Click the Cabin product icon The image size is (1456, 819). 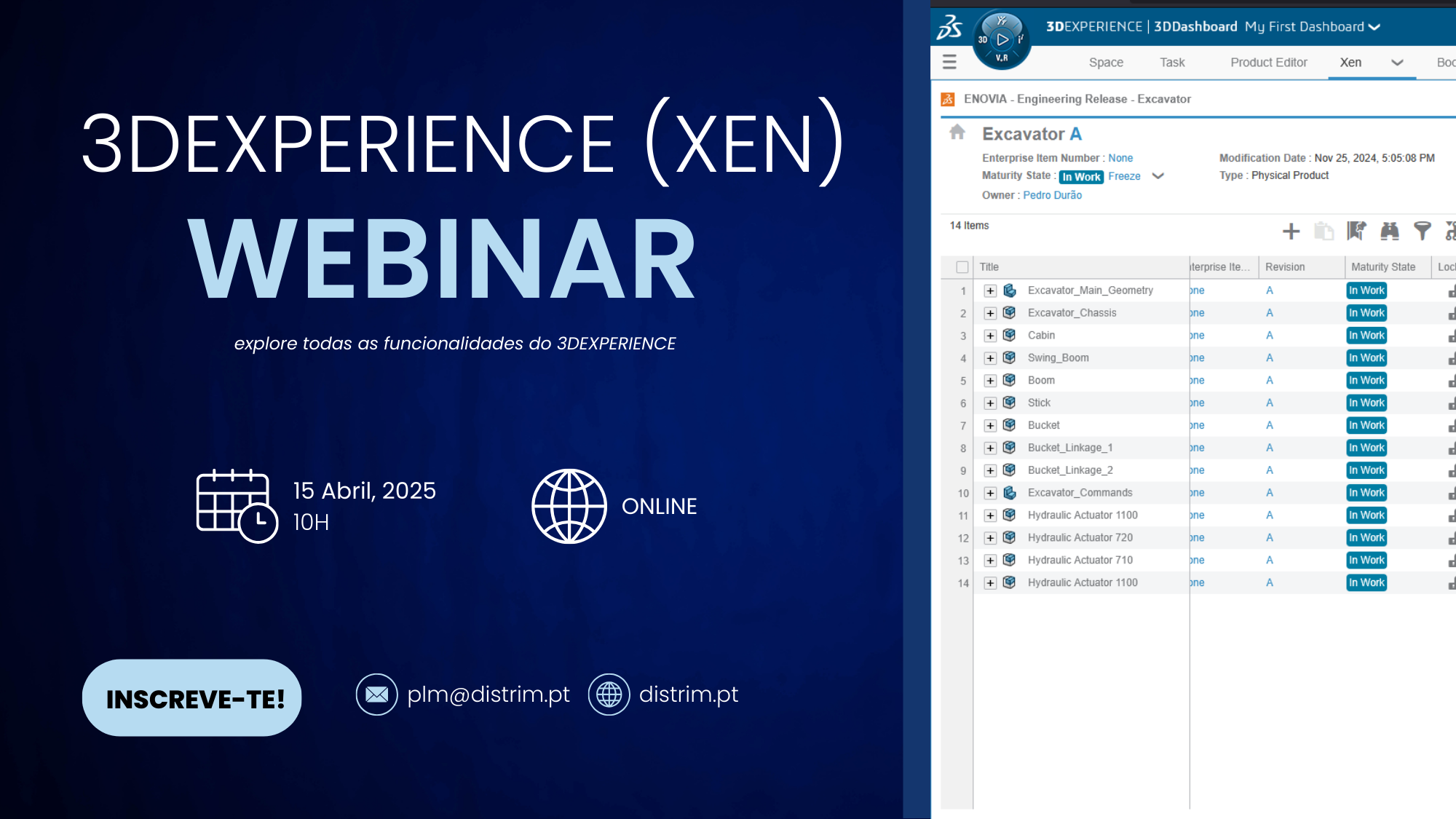[1010, 336]
